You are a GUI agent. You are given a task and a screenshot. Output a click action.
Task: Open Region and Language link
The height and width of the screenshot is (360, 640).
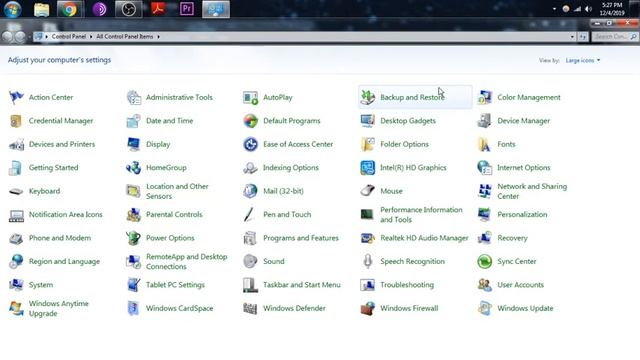[64, 262]
